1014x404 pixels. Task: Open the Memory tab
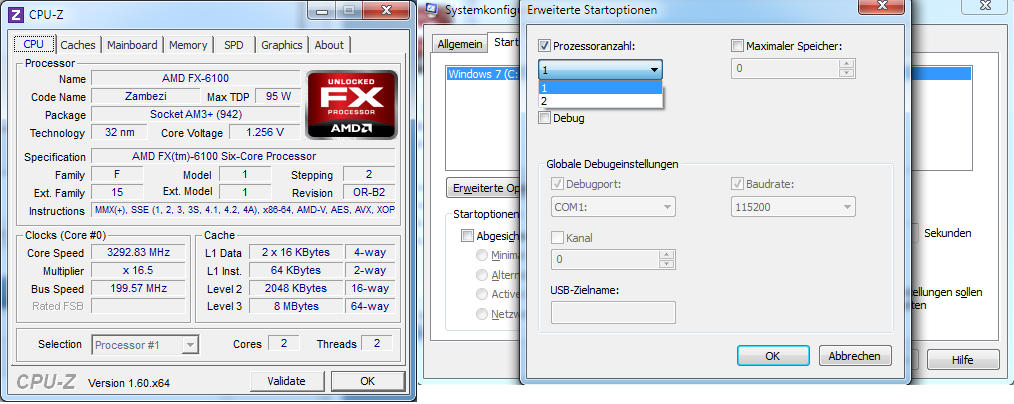(x=188, y=45)
